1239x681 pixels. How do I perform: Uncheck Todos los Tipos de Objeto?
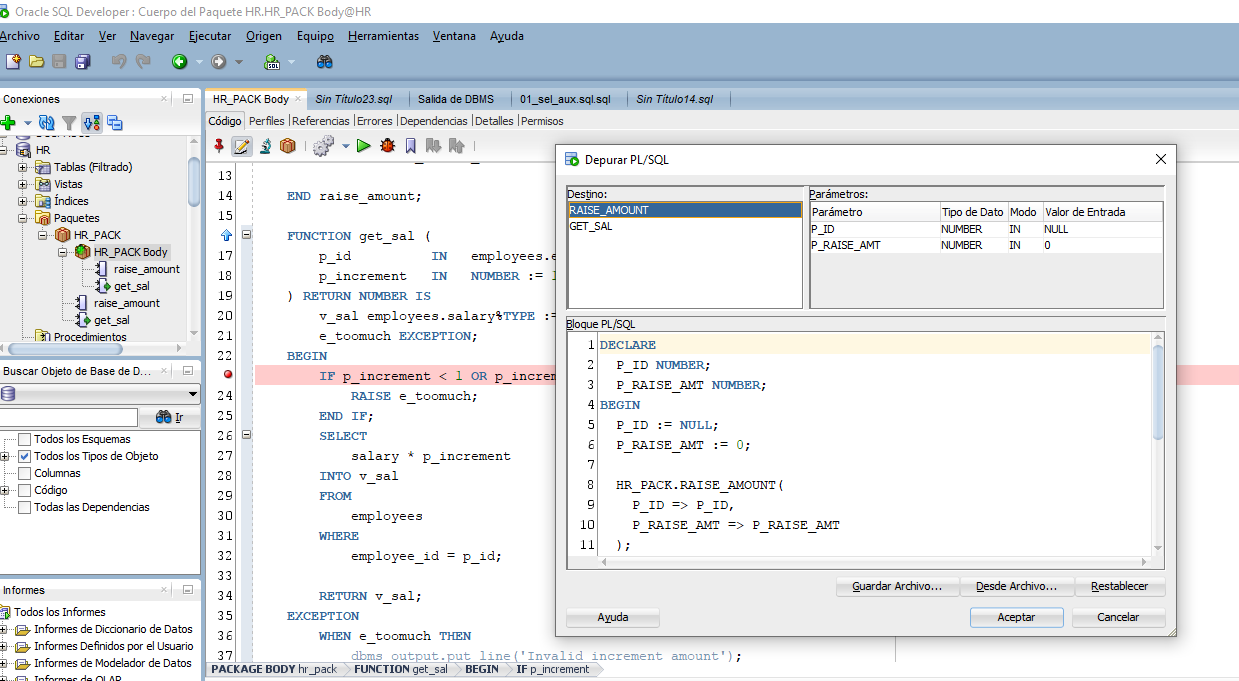[x=25, y=456]
